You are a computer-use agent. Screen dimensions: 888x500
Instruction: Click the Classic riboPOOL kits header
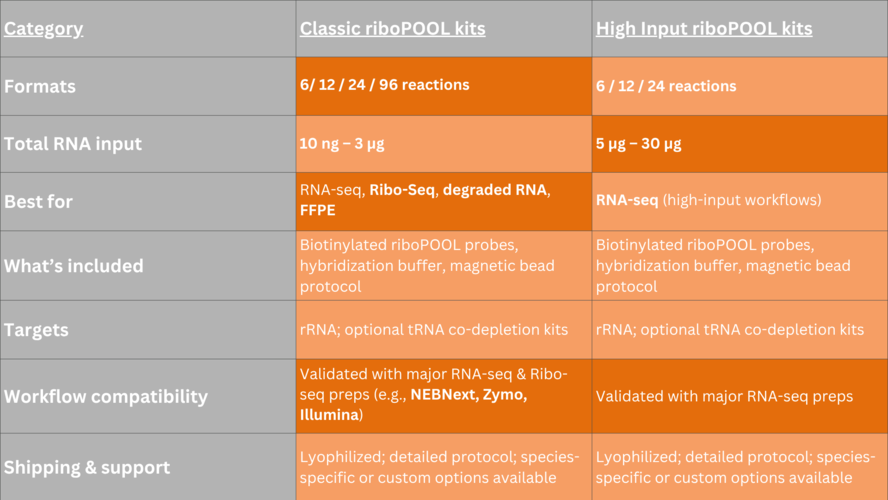(444, 28)
